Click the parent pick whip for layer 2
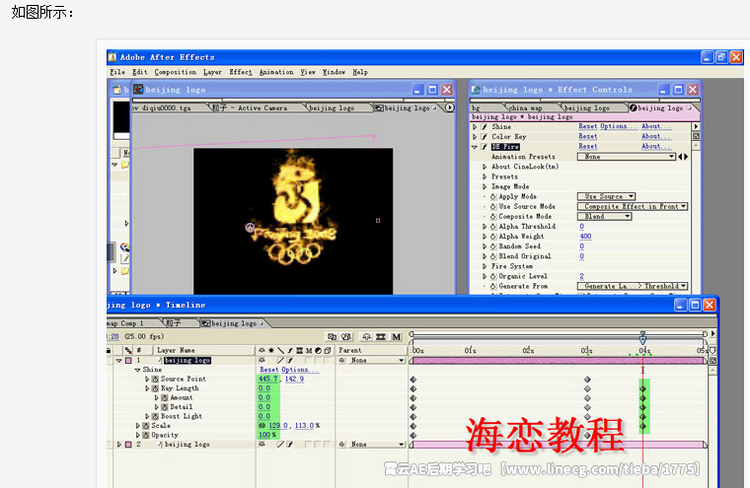The width and height of the screenshot is (750, 488). coord(342,444)
